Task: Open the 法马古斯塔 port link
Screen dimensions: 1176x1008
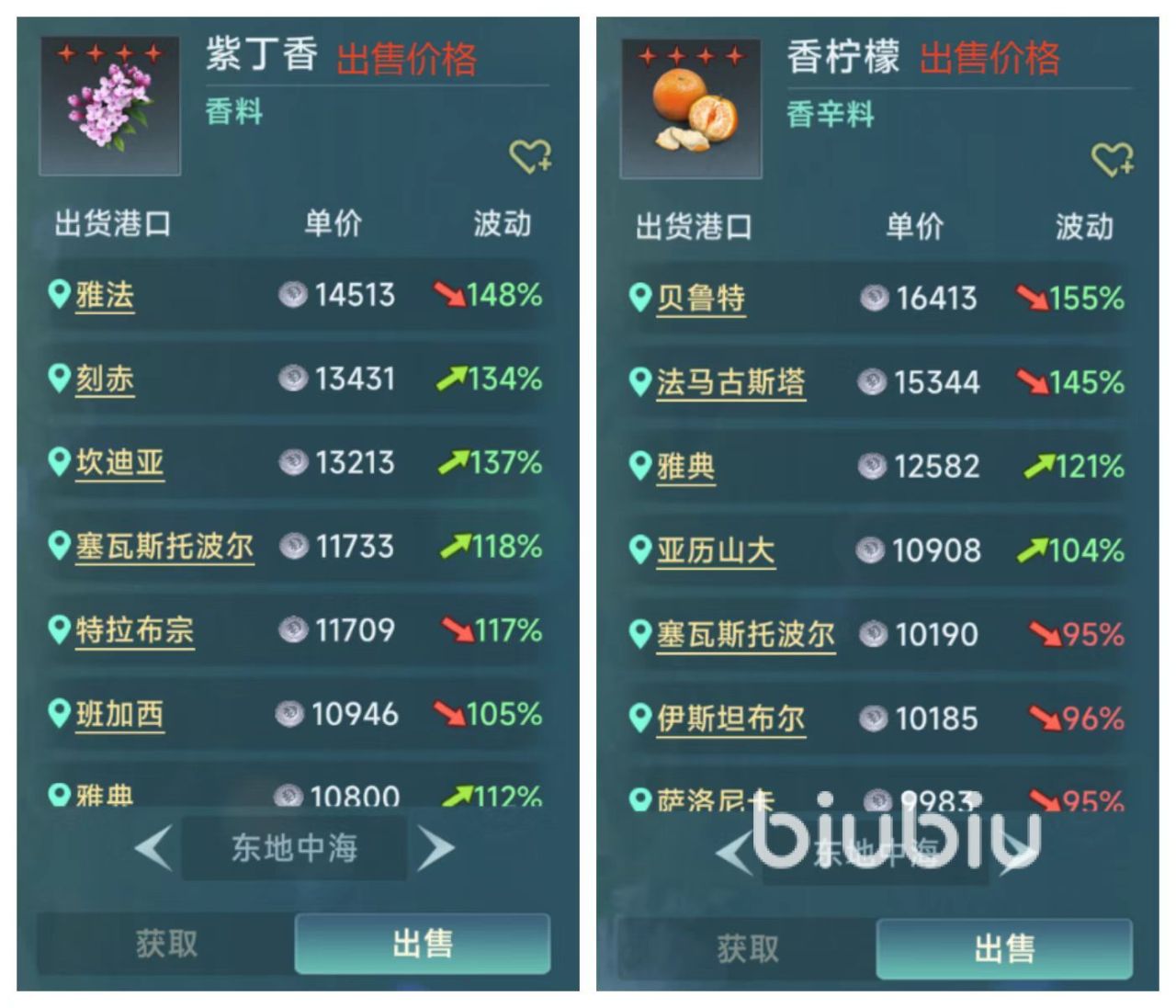Action: (730, 382)
